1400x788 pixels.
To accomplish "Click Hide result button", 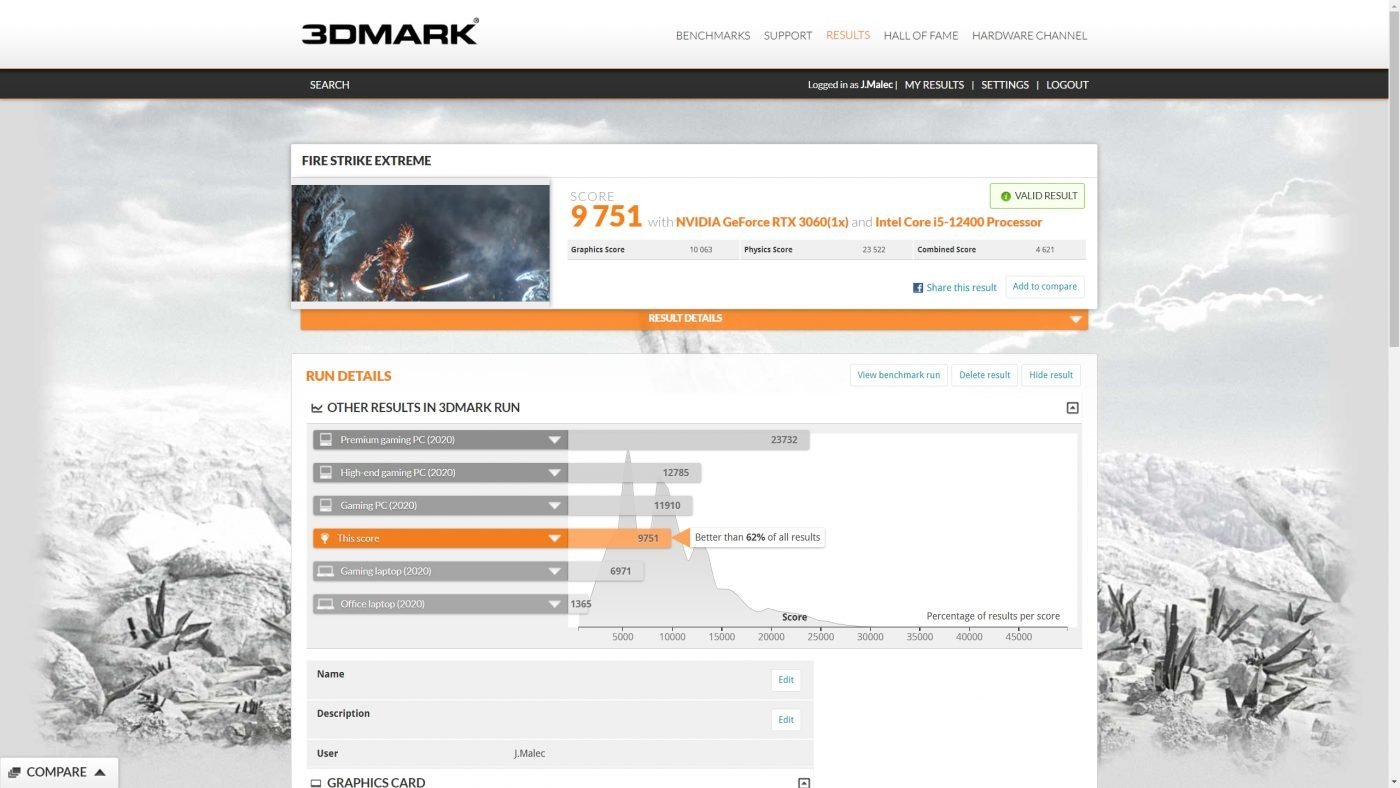I will (x=1050, y=375).
